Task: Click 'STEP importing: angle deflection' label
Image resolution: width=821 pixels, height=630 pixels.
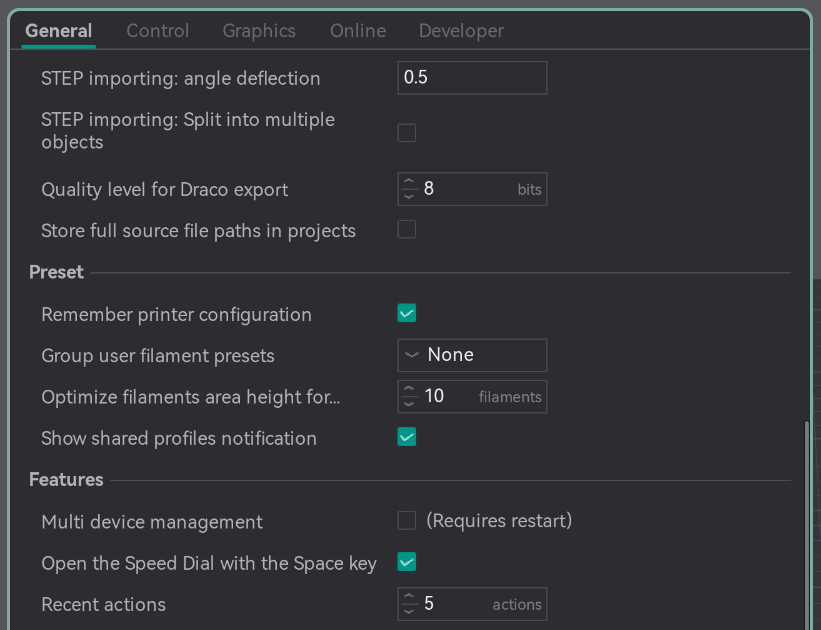Action: (x=181, y=79)
